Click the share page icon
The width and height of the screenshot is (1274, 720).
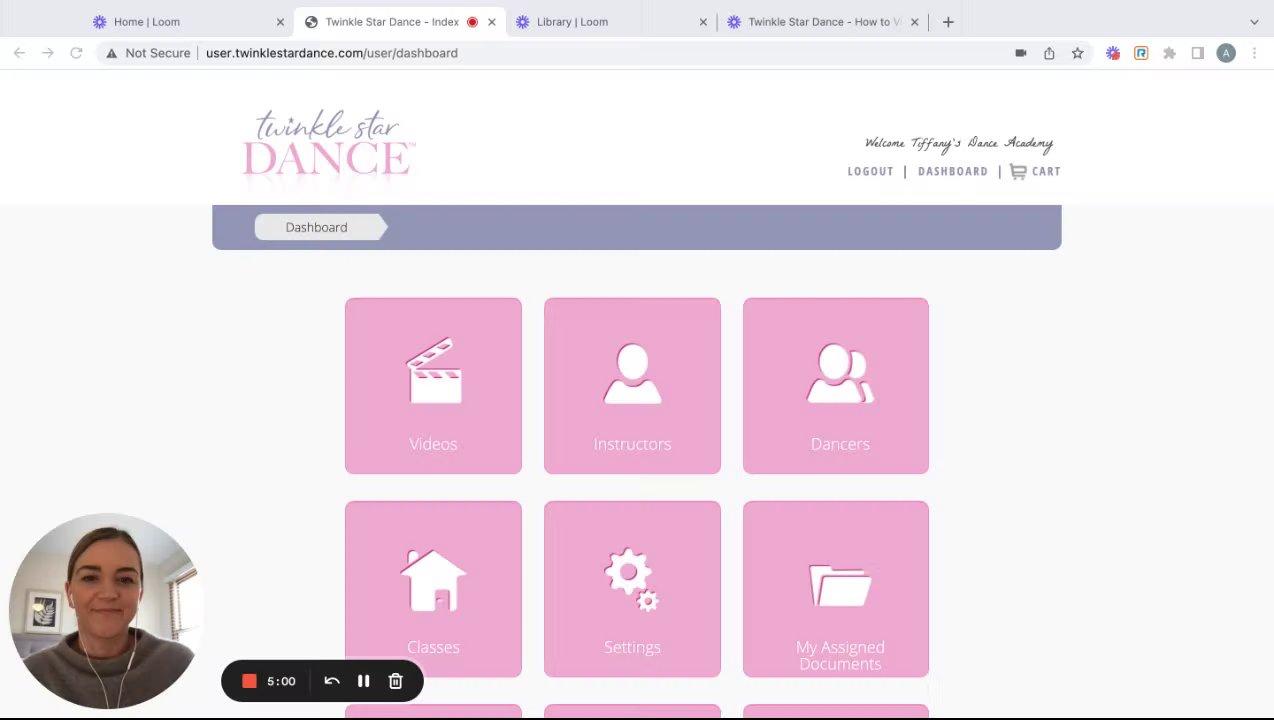[1049, 53]
